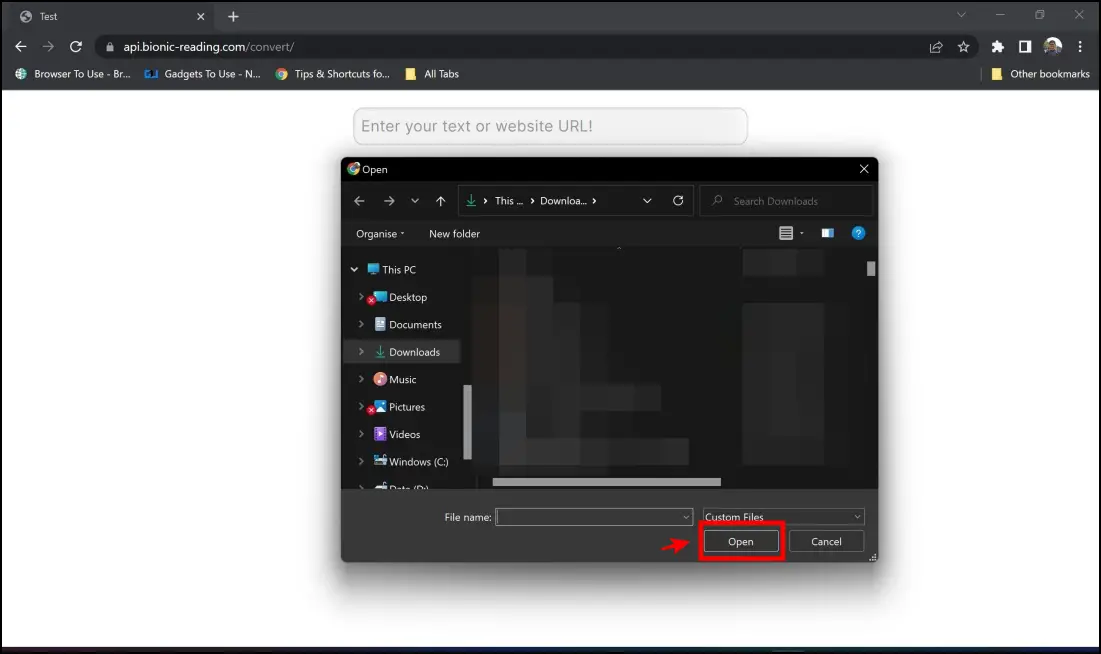Open the Custom Files type dropdown
Viewport: 1101px width, 654px height.
pyautogui.click(x=784, y=517)
